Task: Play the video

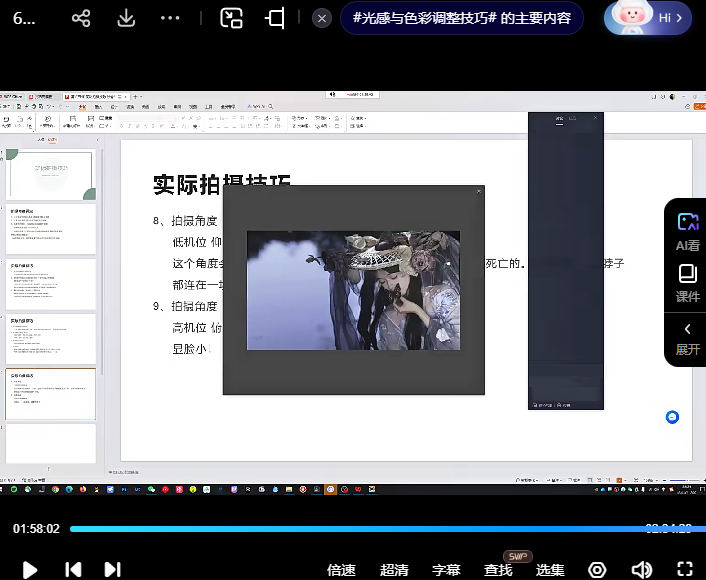Action: coord(30,569)
